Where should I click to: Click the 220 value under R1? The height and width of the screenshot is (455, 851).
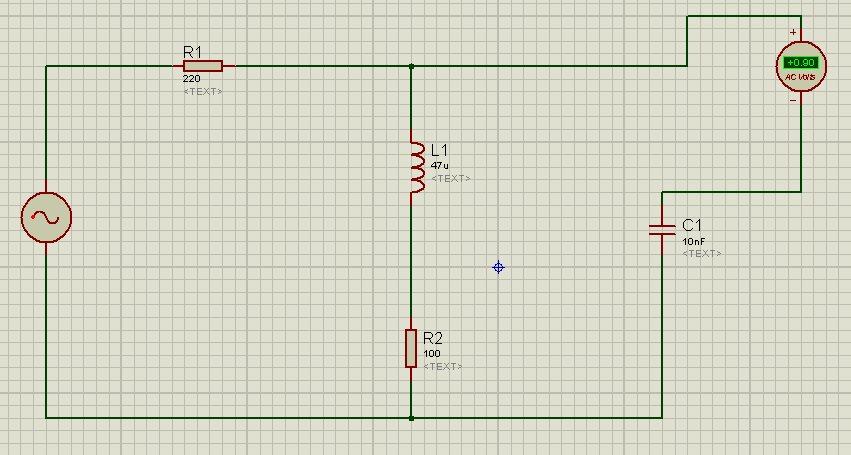tap(192, 79)
